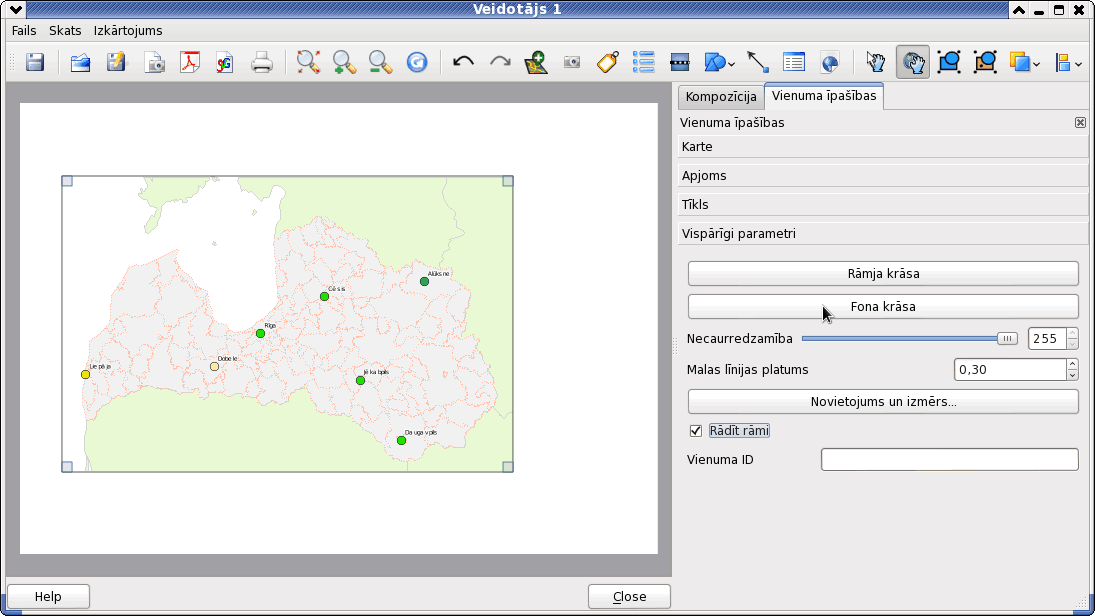
Task: Click the Rāmja krāsa button
Action: tap(883, 274)
